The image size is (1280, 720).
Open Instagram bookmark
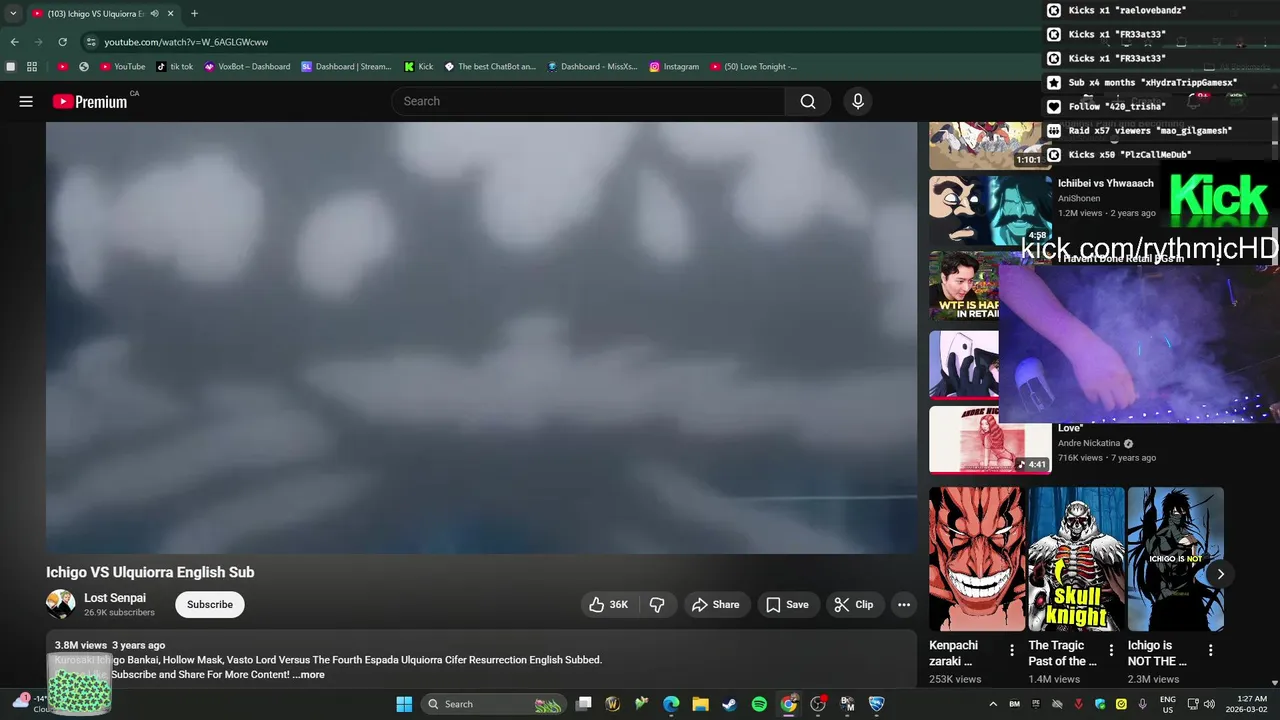[x=674, y=67]
